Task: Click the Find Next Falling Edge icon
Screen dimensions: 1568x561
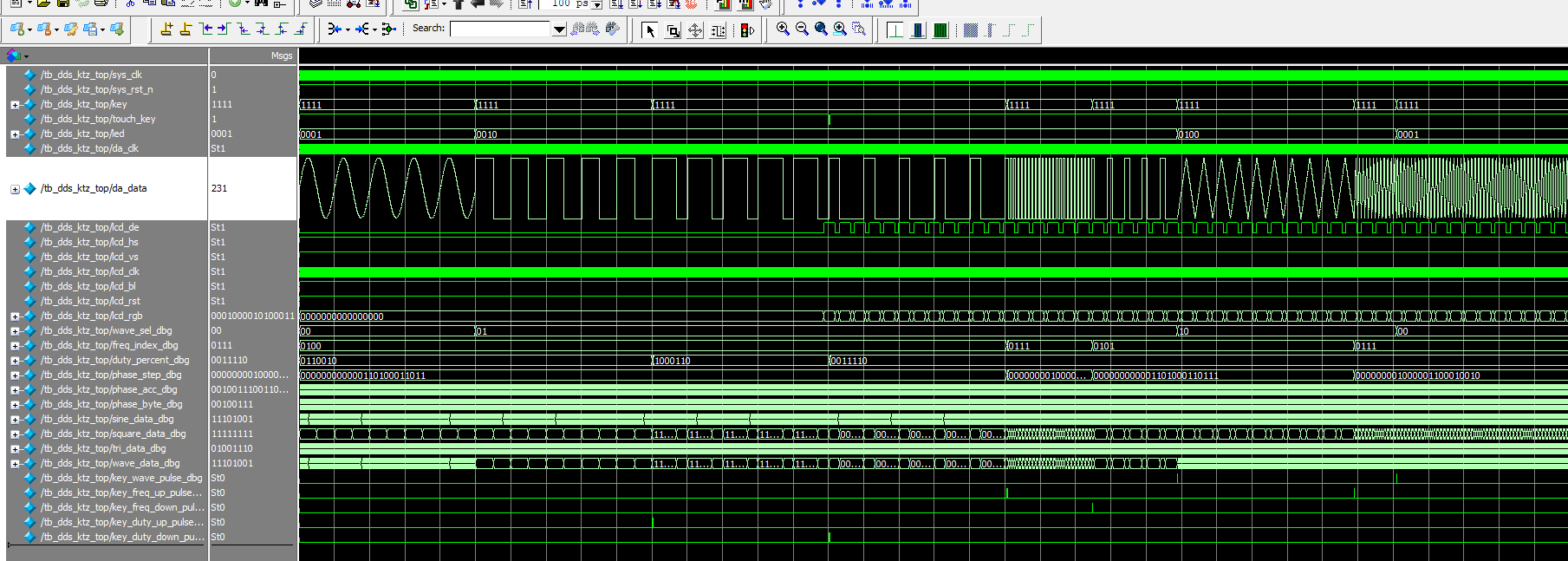Action: click(263, 29)
